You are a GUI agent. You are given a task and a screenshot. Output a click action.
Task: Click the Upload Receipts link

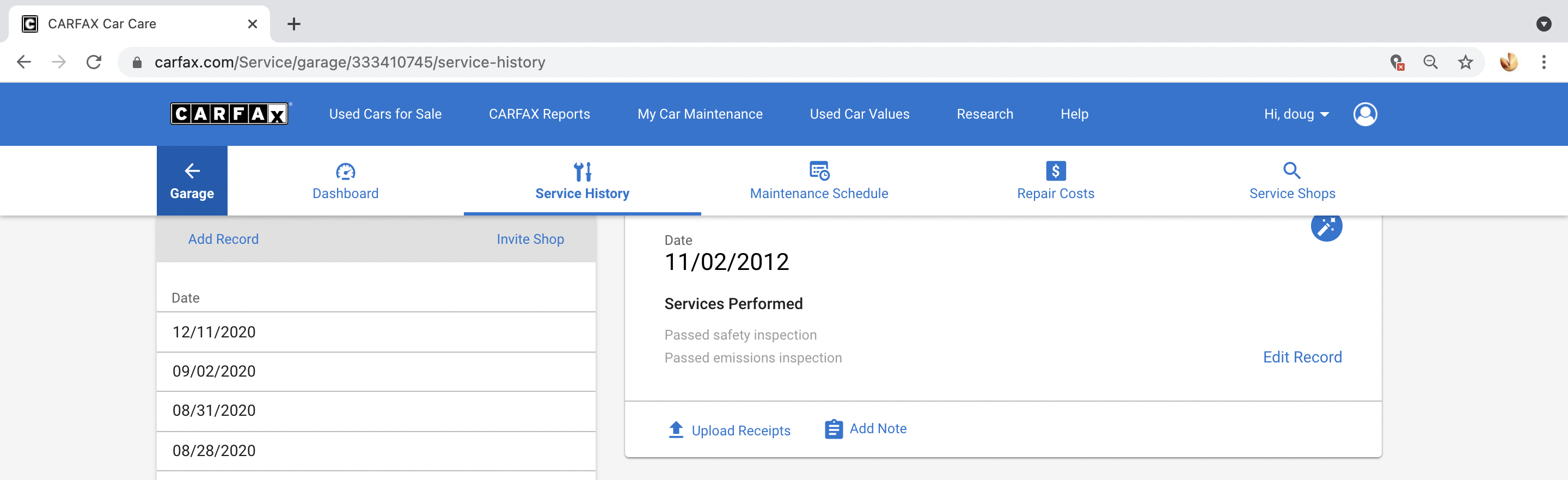tap(741, 430)
